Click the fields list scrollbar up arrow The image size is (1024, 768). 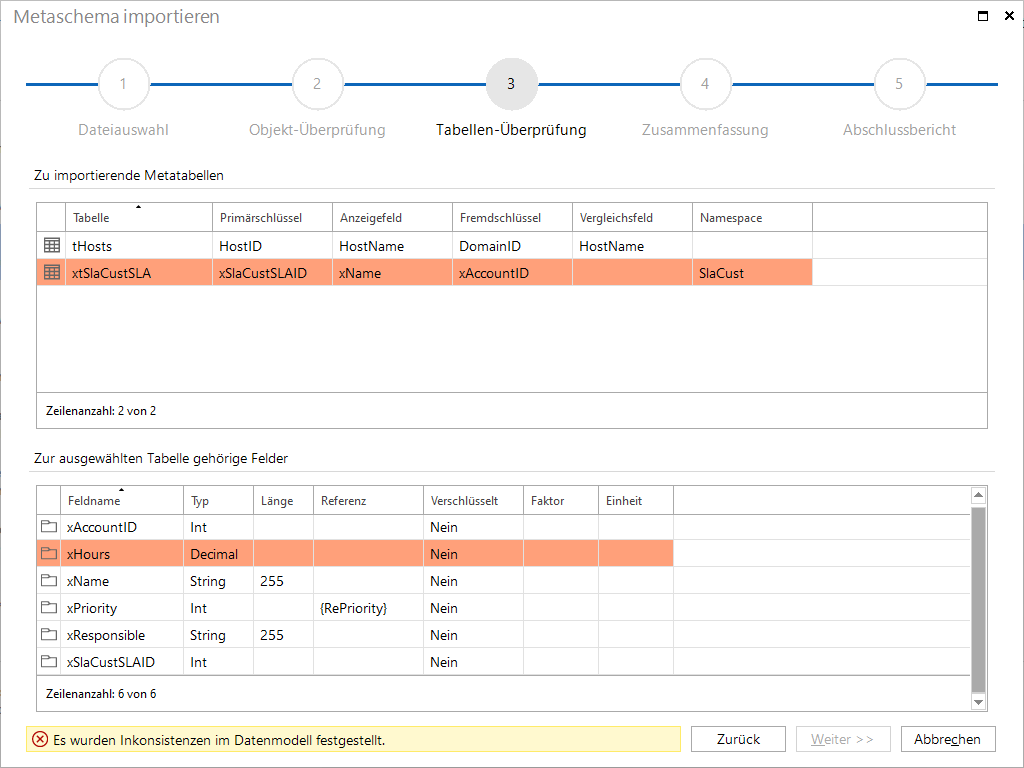pyautogui.click(x=978, y=495)
